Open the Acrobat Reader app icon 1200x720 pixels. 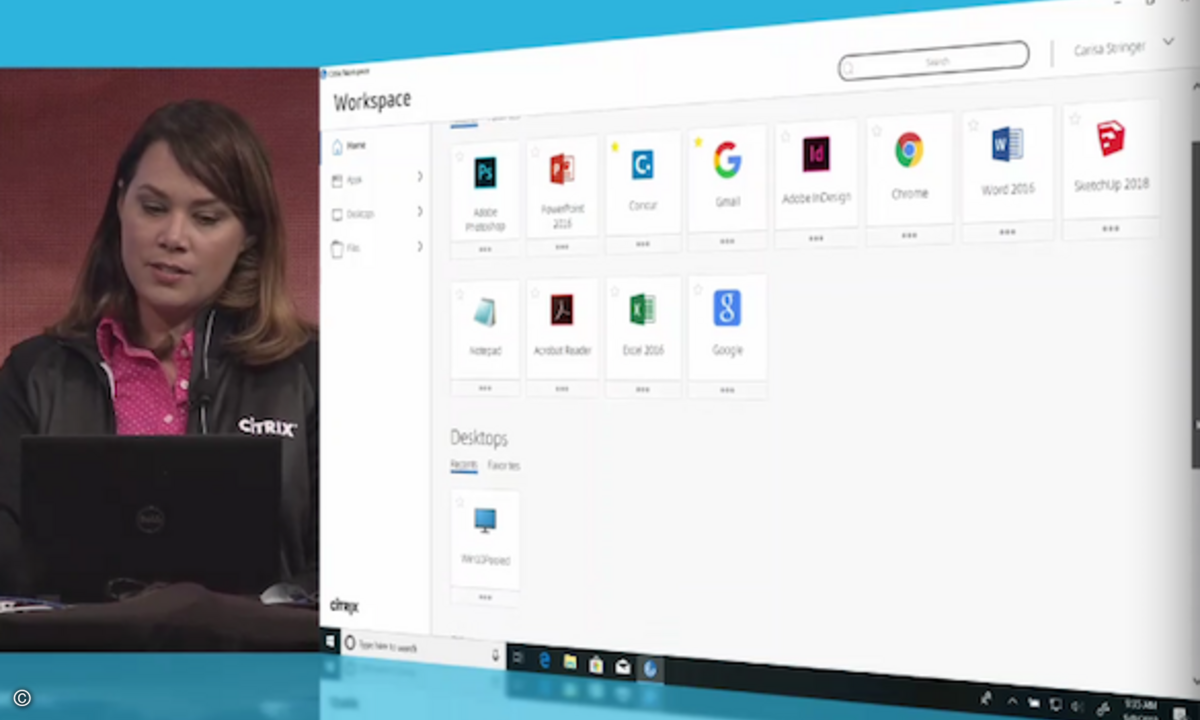pyautogui.click(x=562, y=310)
